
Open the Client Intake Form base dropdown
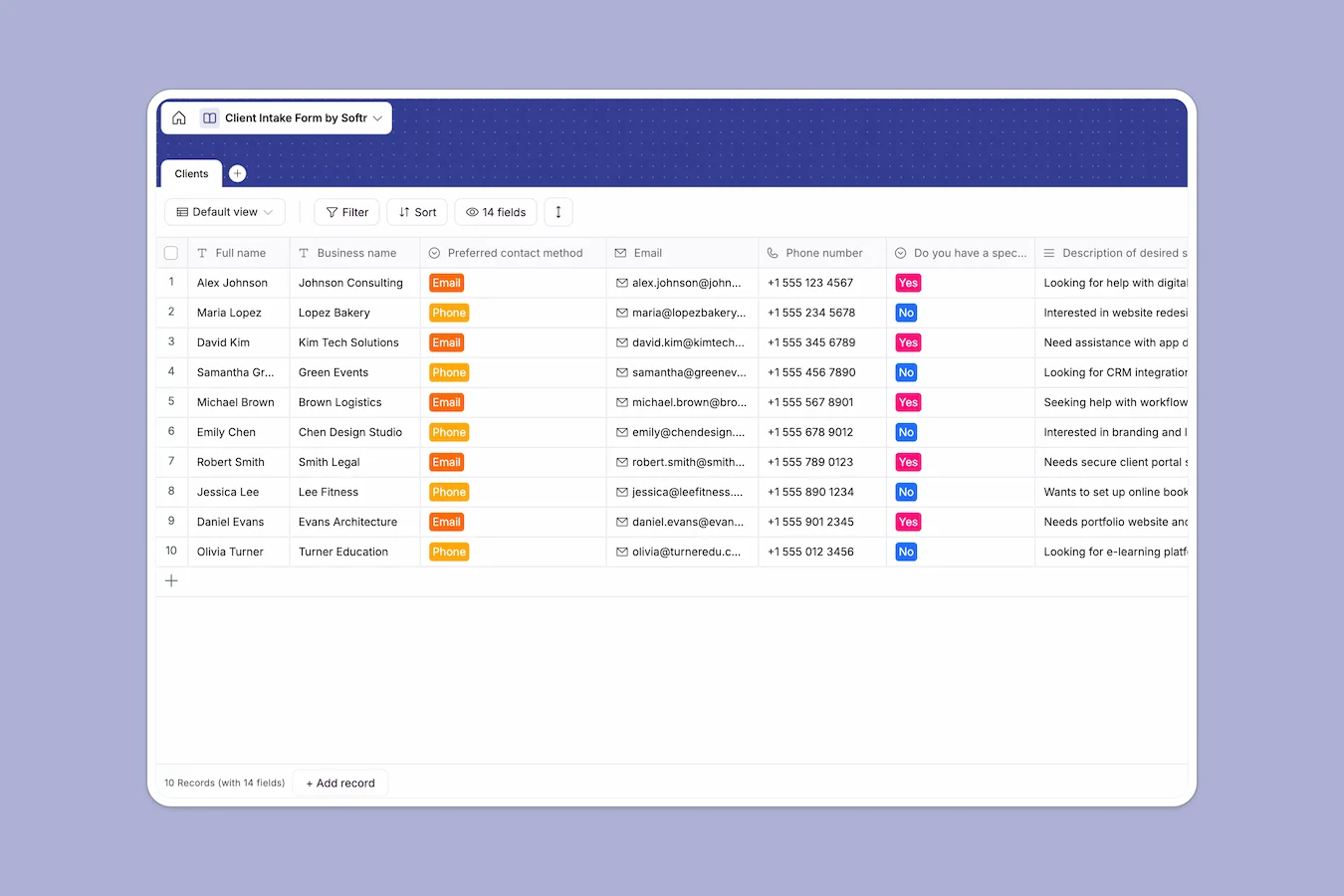pos(377,117)
